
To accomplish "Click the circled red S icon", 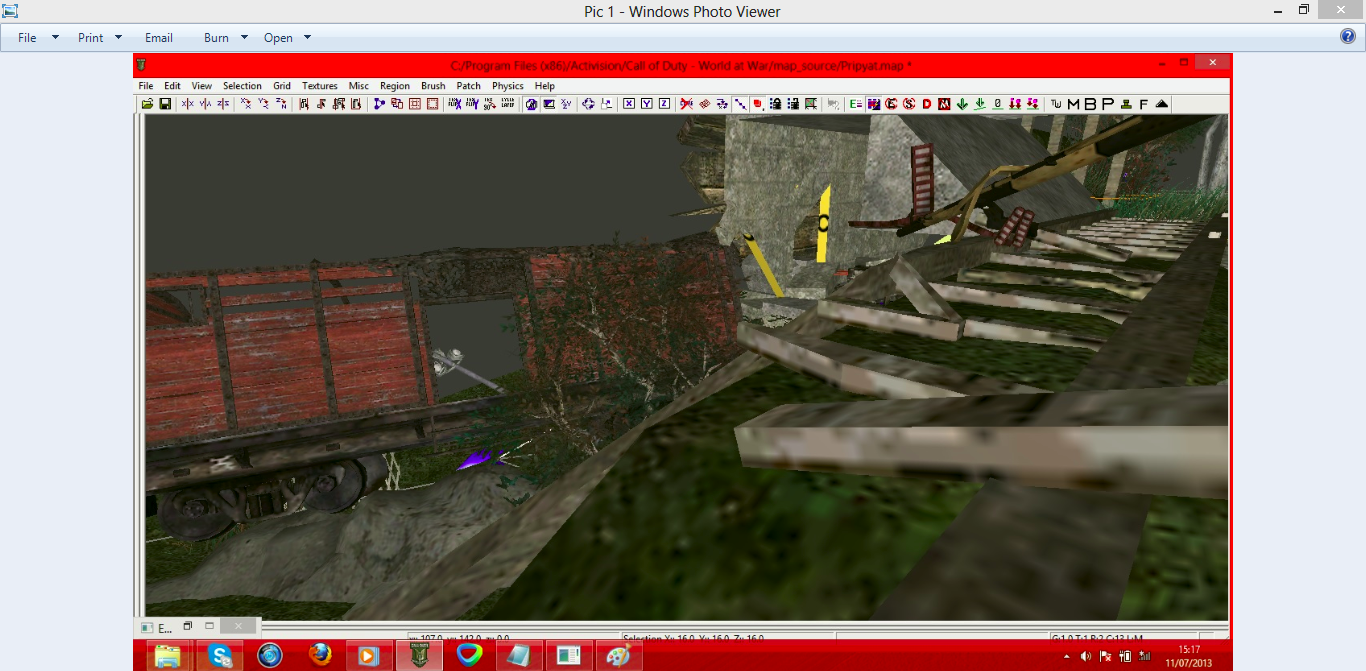I will [x=909, y=104].
